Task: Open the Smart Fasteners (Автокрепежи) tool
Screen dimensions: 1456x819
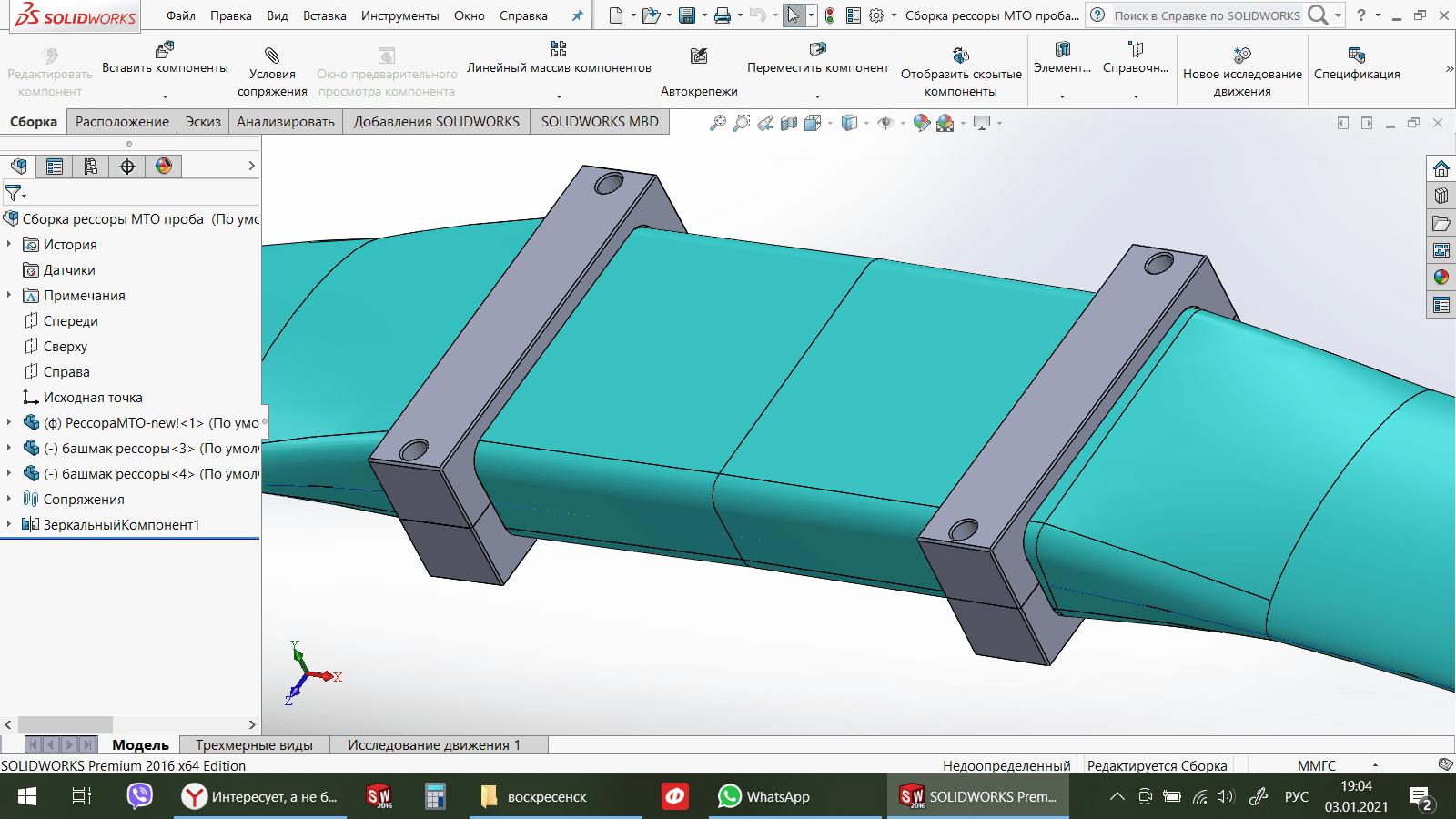Action: 699,56
